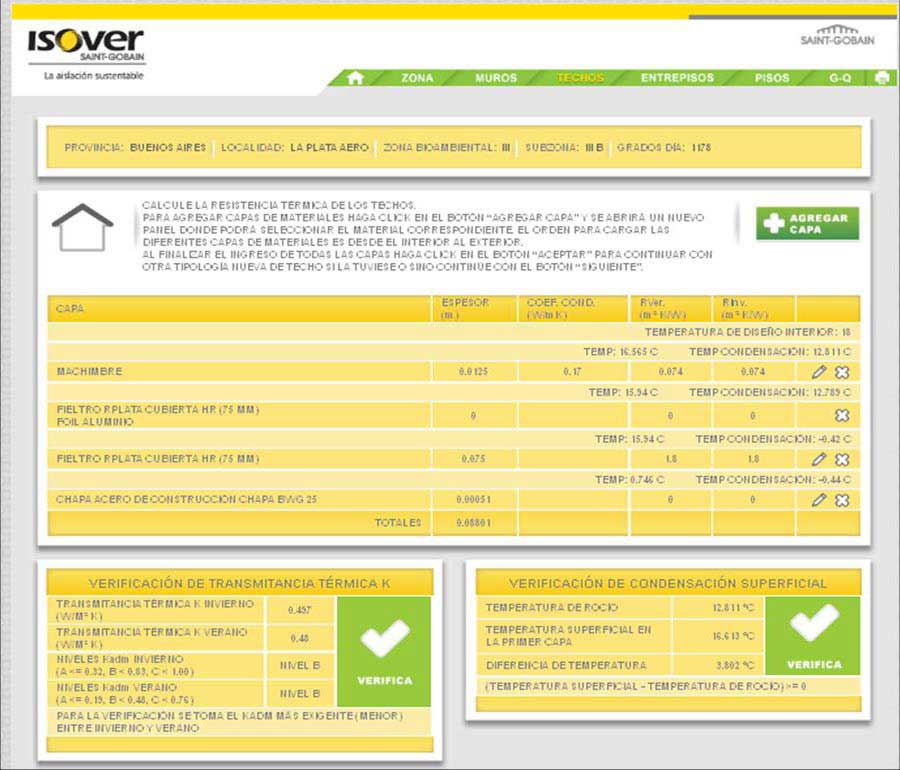
Task: Click the home icon in navigation bar
Action: click(x=354, y=78)
